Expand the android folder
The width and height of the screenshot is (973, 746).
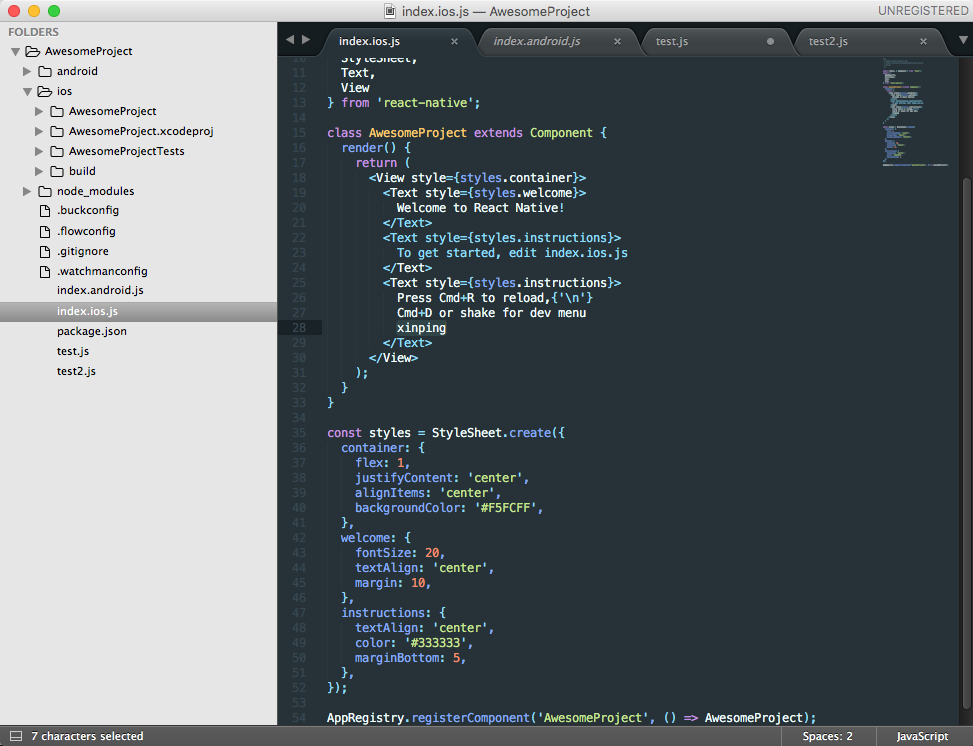(27, 71)
